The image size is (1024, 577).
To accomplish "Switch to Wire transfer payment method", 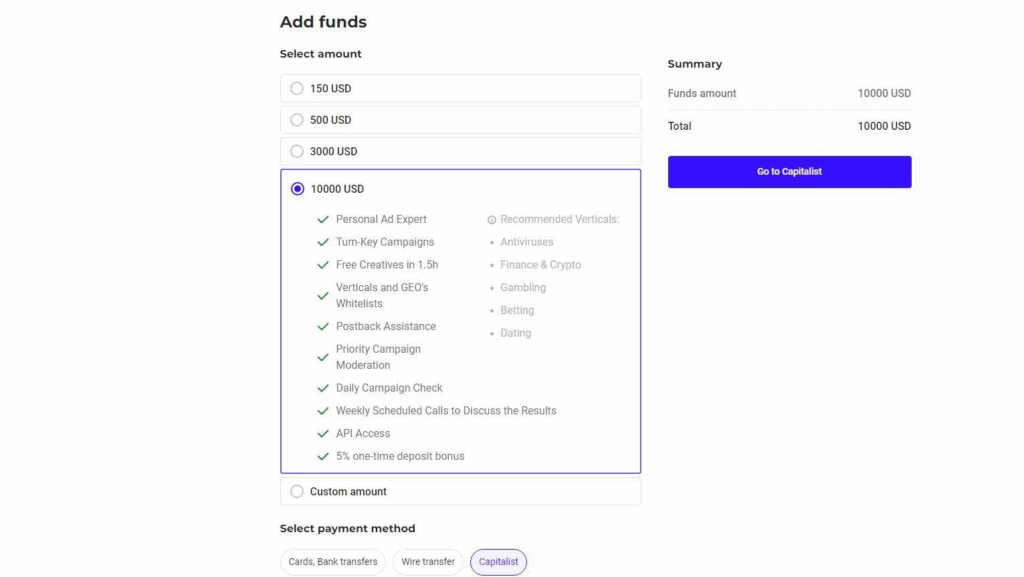I will pyautogui.click(x=428, y=562).
